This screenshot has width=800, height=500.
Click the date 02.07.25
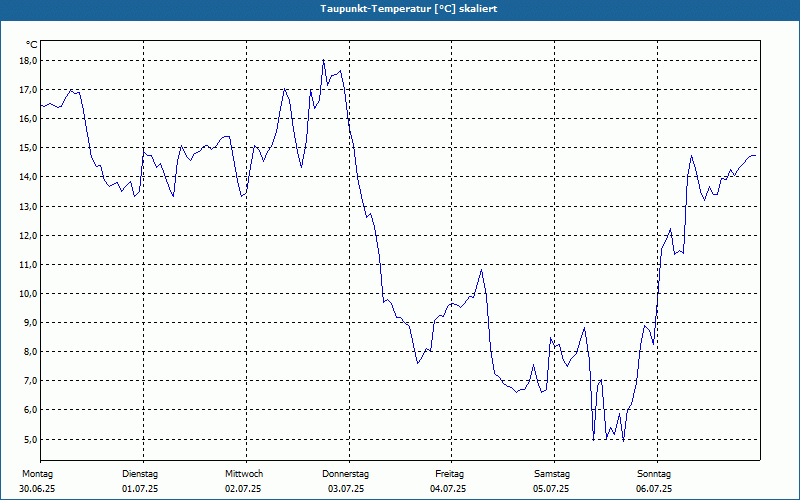pyautogui.click(x=243, y=489)
